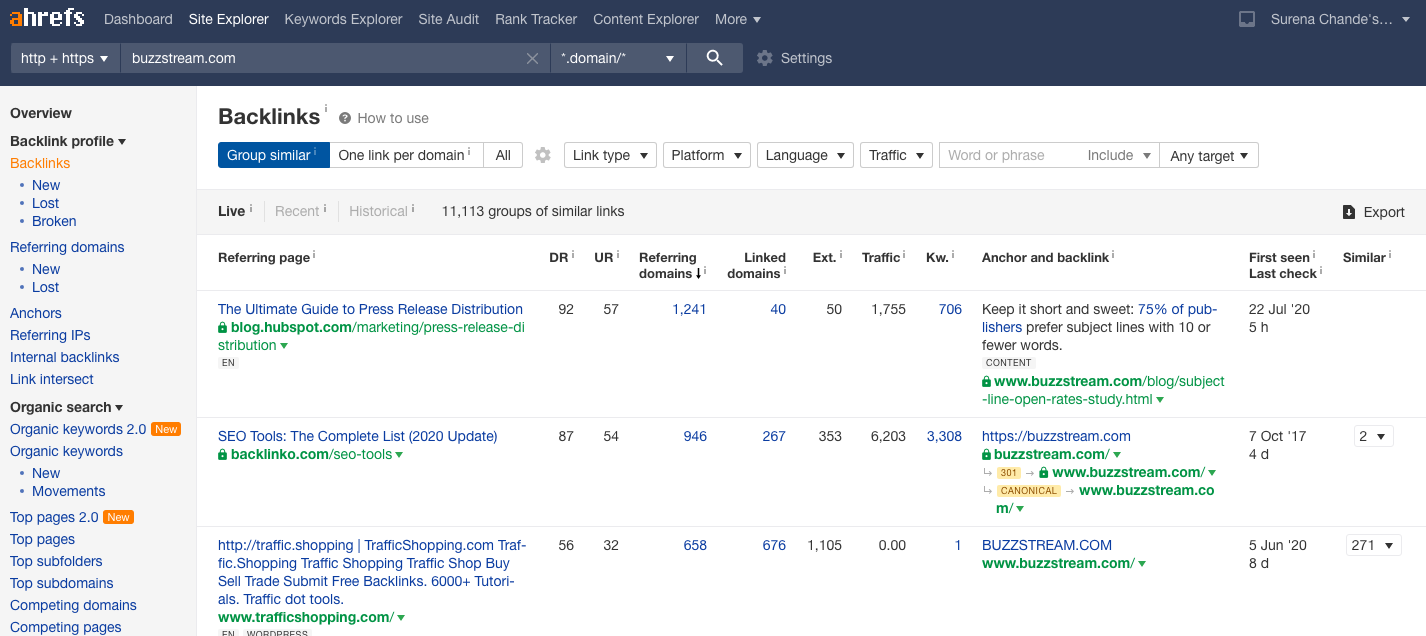Switch to the Live index

(231, 211)
